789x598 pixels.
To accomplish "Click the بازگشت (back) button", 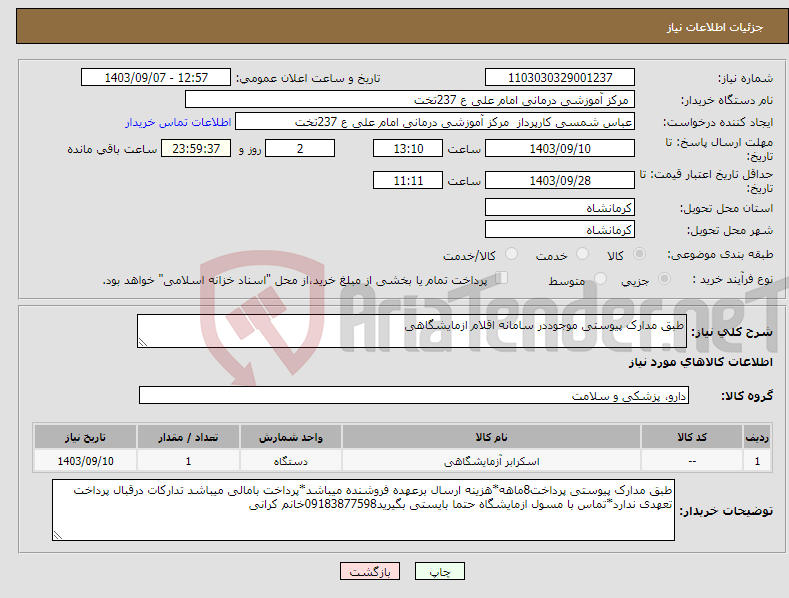I will 370,571.
